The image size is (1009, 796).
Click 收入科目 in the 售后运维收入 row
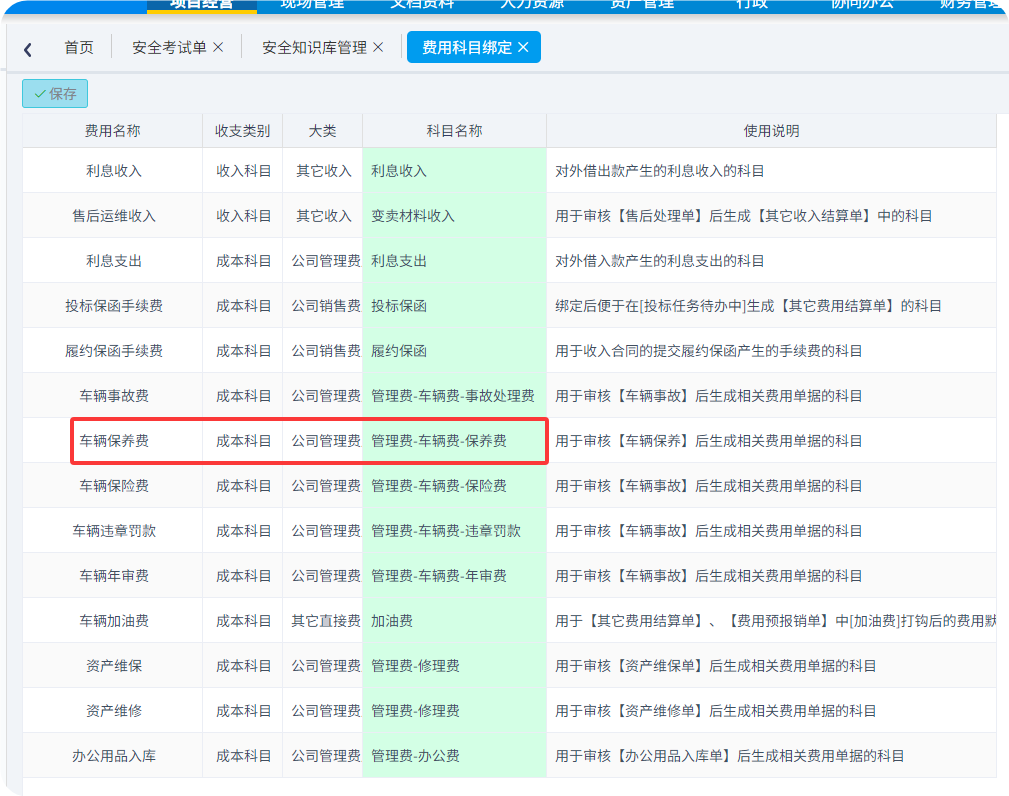[x=243, y=216]
